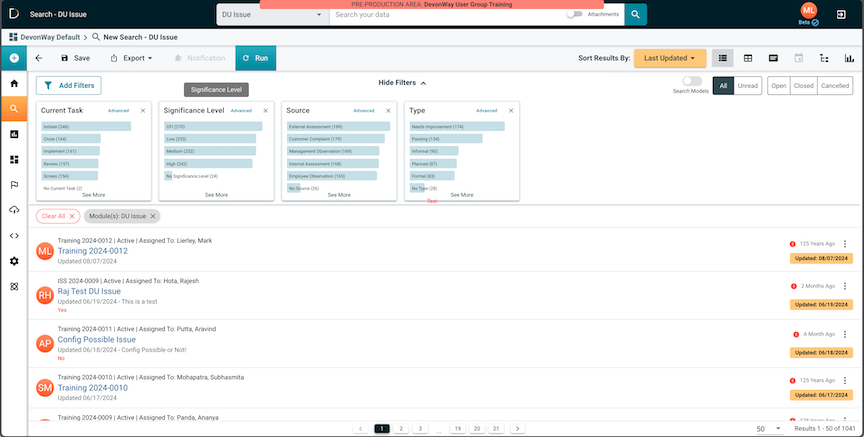Click the cloud upload icon in sidebar
Screen dimensions: 864x437
pyautogui.click(x=14, y=210)
